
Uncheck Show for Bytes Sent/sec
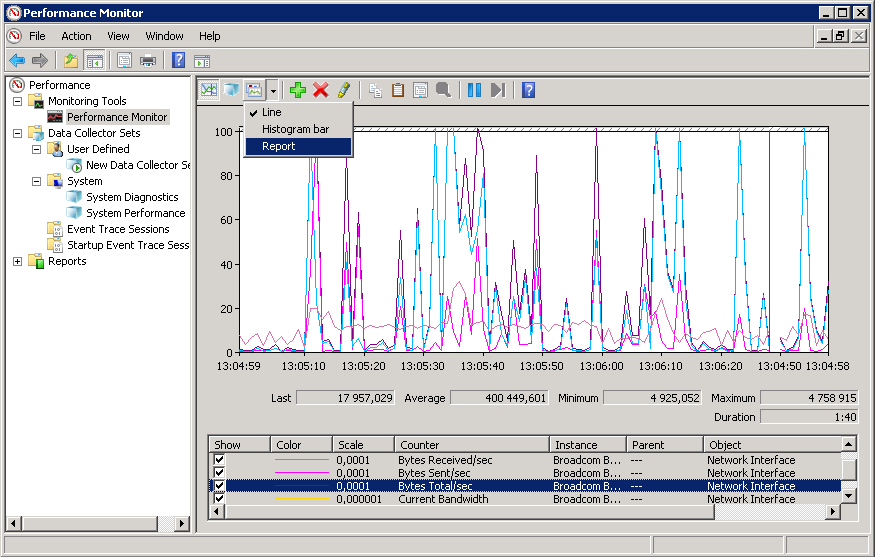[219, 473]
